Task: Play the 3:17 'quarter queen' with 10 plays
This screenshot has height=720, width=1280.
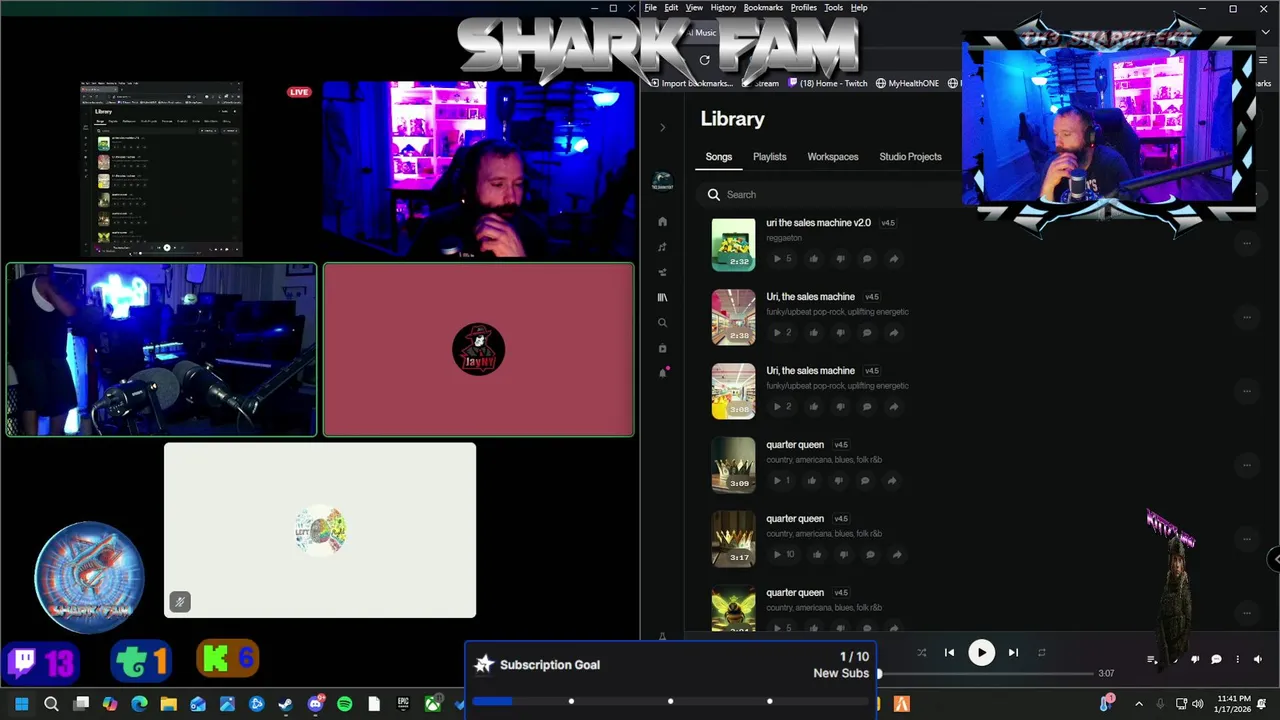Action: pos(785,555)
